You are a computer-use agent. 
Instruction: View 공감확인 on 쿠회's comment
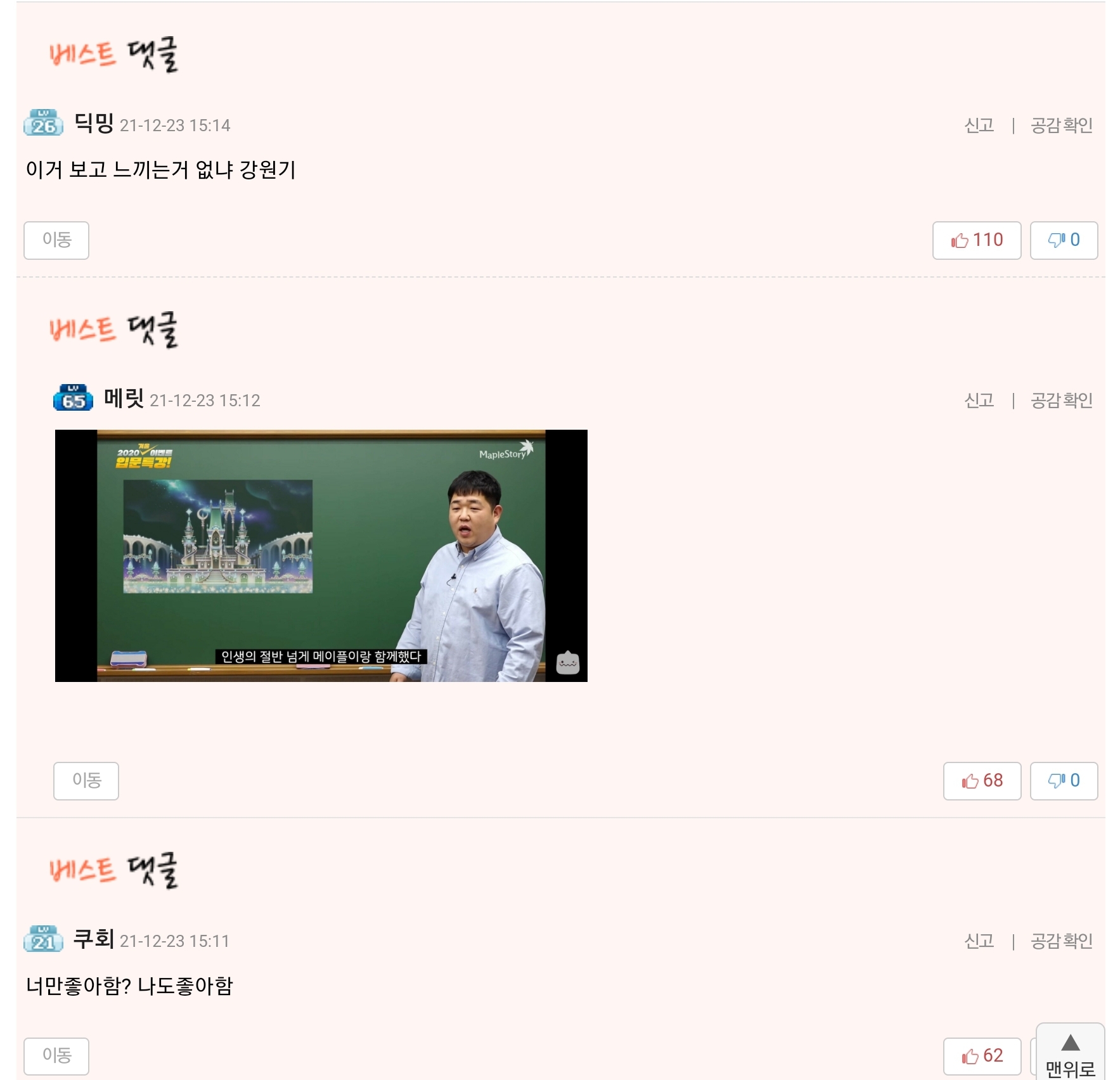click(x=1061, y=941)
